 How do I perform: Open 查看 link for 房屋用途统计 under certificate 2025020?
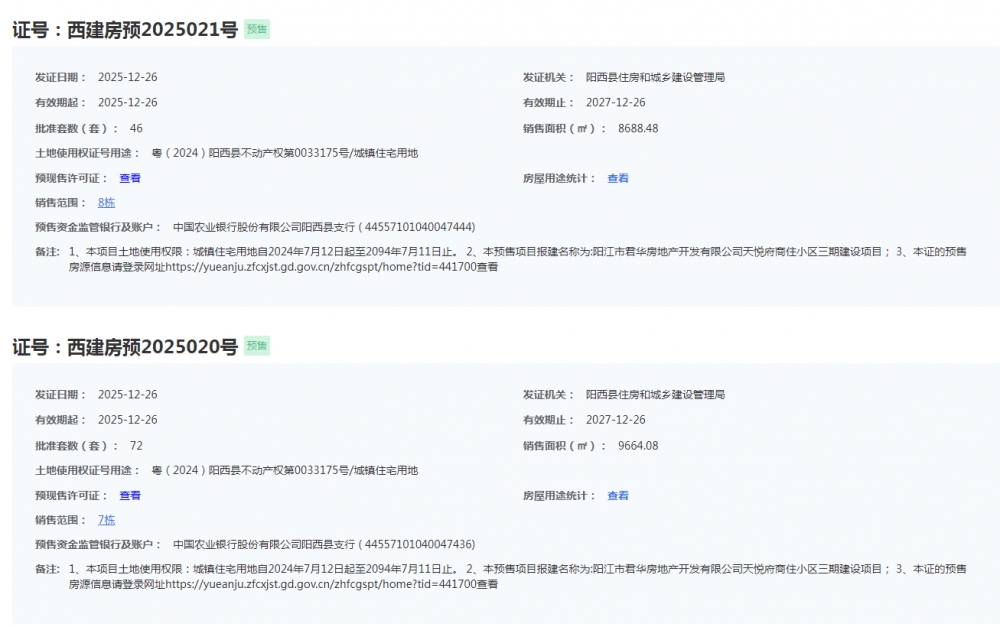pyautogui.click(x=618, y=496)
